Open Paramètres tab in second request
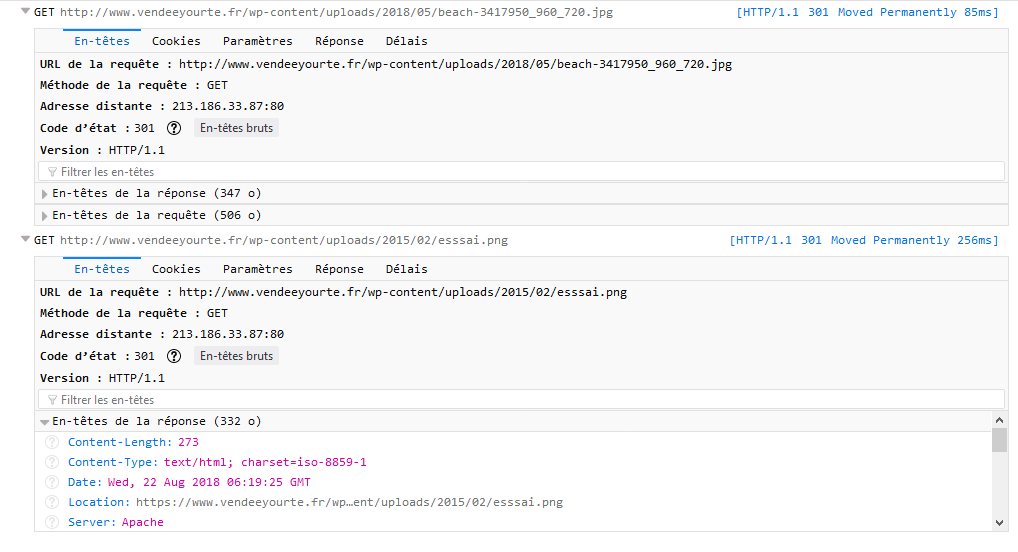The height and width of the screenshot is (552, 1018). click(x=258, y=269)
